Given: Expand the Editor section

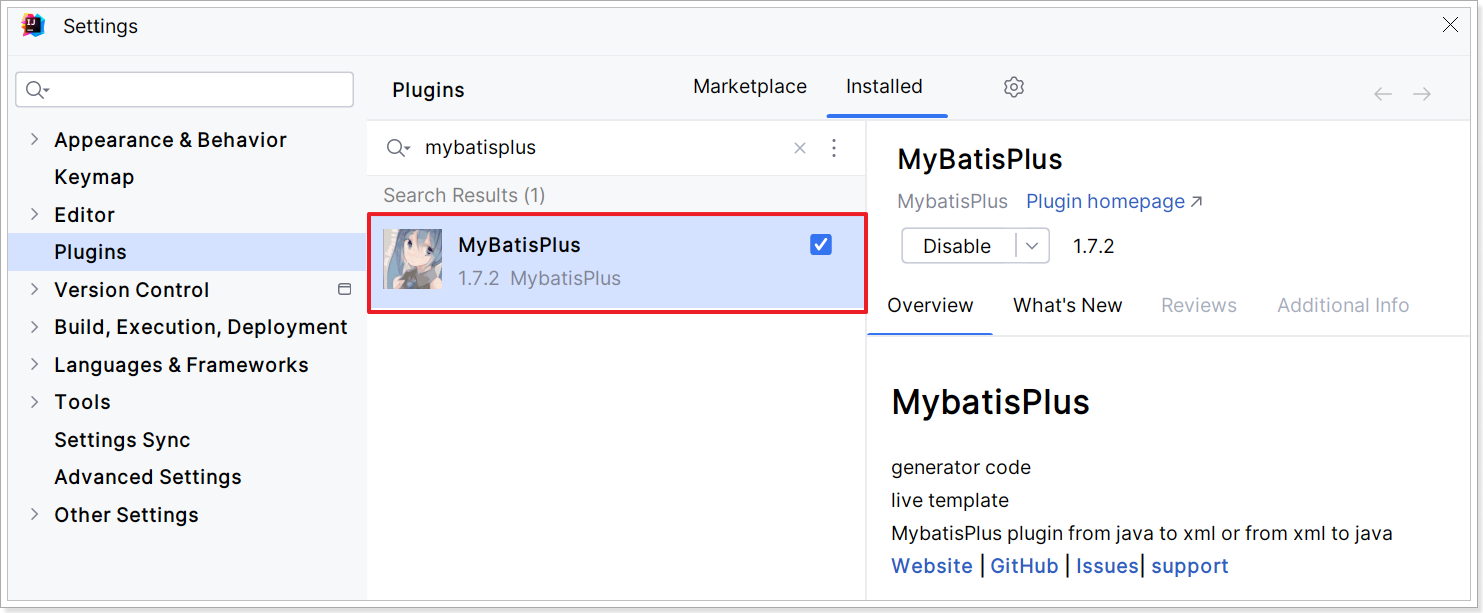Looking at the screenshot, I should click(x=35, y=214).
